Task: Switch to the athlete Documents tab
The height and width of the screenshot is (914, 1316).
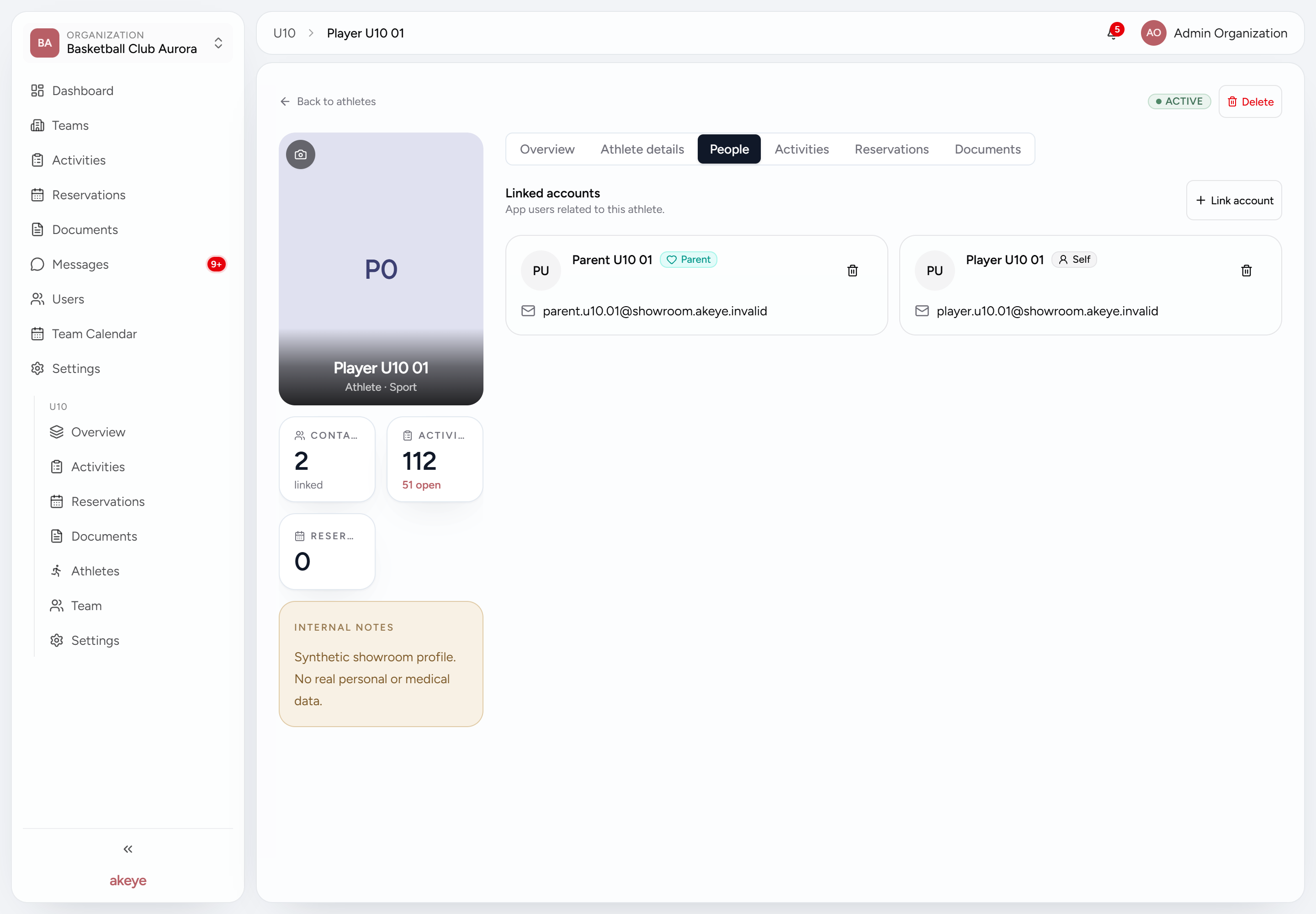Action: point(987,149)
